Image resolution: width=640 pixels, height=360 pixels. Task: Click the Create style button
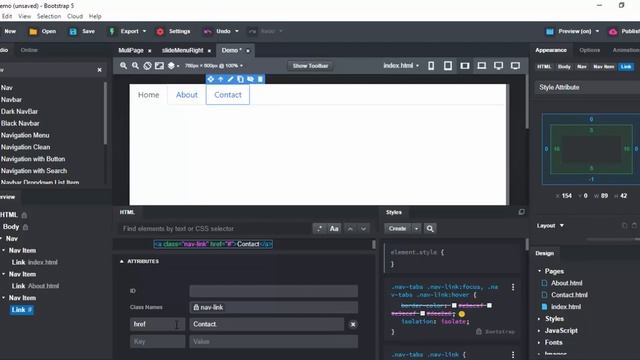[398, 229]
